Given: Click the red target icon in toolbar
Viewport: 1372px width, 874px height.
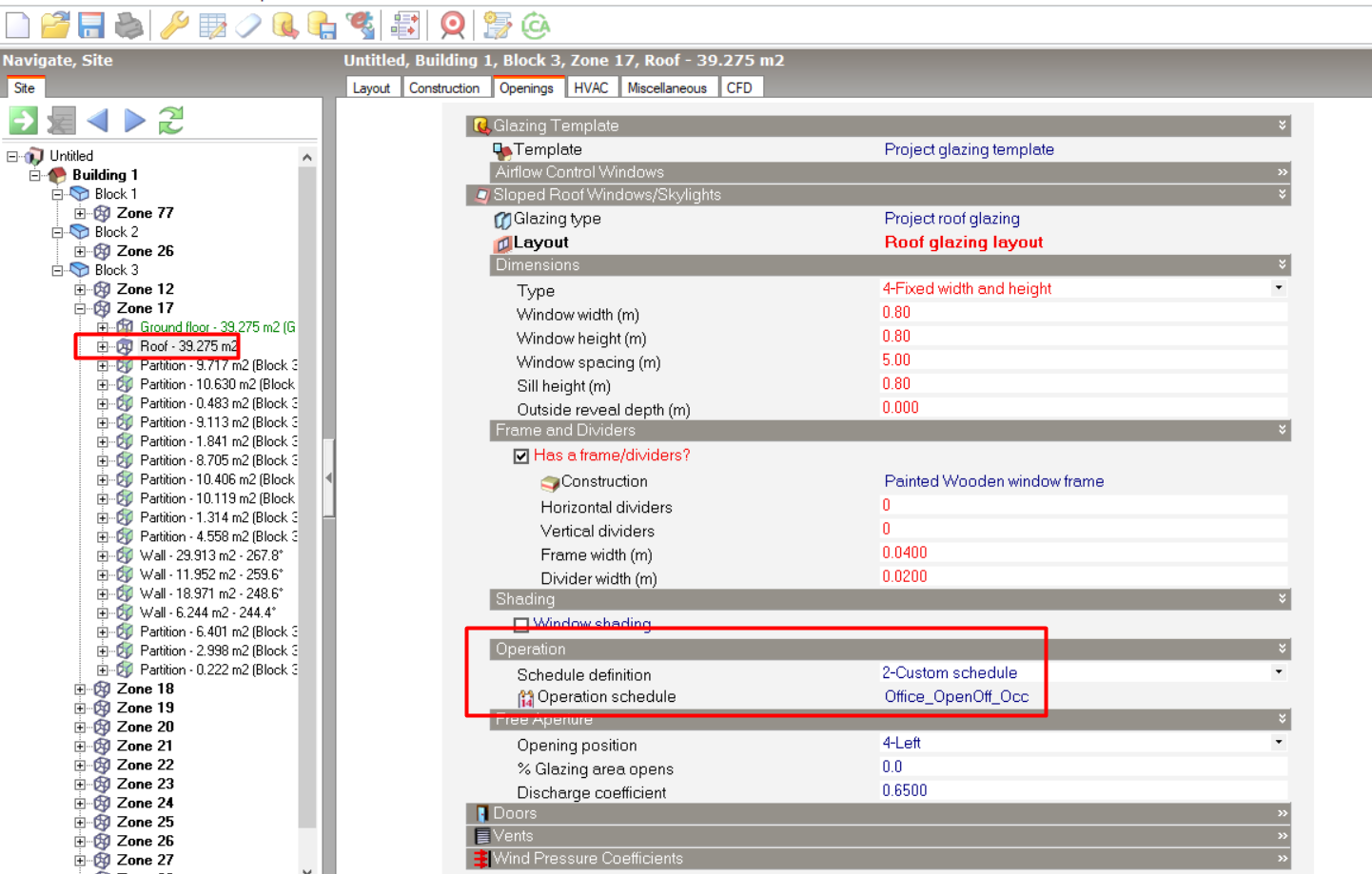Looking at the screenshot, I should tap(453, 26).
